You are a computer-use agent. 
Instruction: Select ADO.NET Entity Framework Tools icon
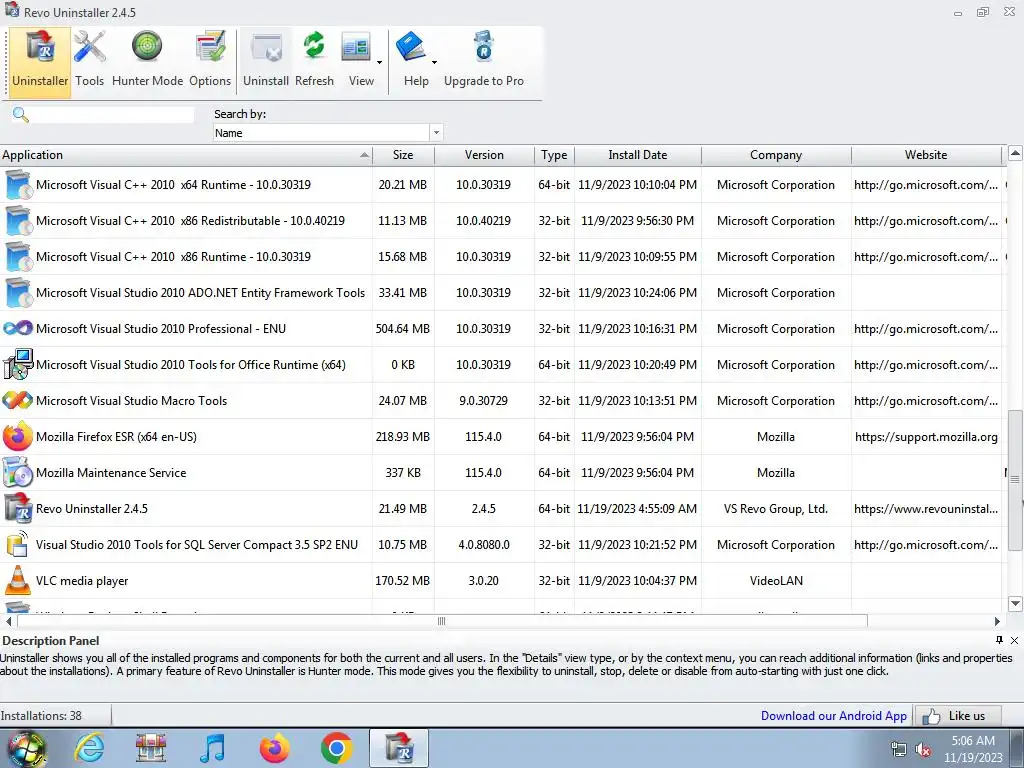point(18,293)
